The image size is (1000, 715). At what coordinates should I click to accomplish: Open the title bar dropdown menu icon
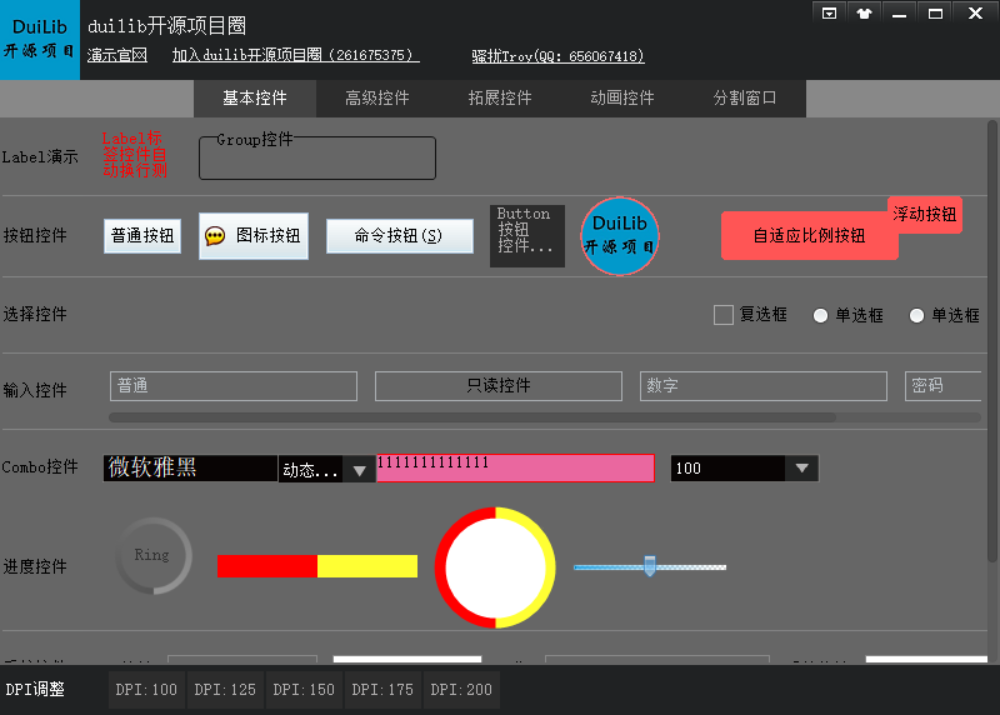coord(828,13)
